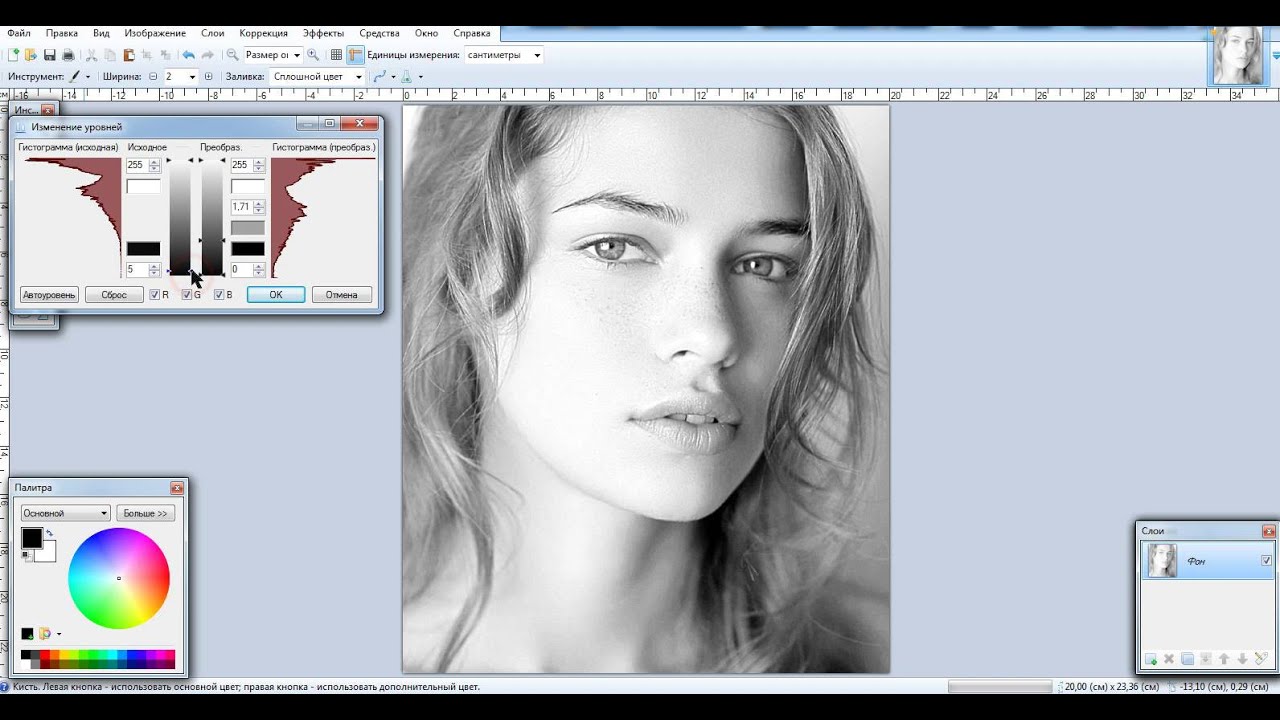Toggle visibility checkbox of Фон layer
This screenshot has width=1280, height=720.
(1267, 561)
